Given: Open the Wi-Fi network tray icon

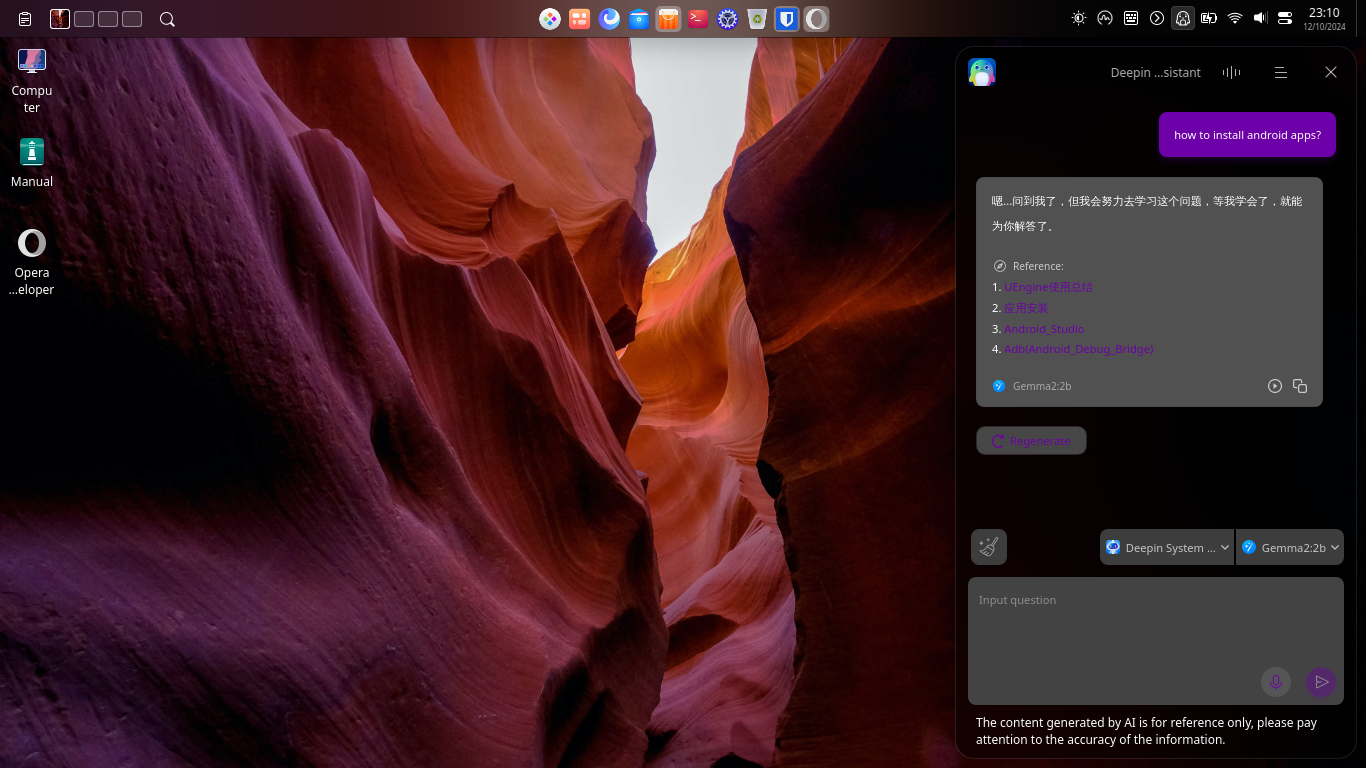Looking at the screenshot, I should 1235,18.
